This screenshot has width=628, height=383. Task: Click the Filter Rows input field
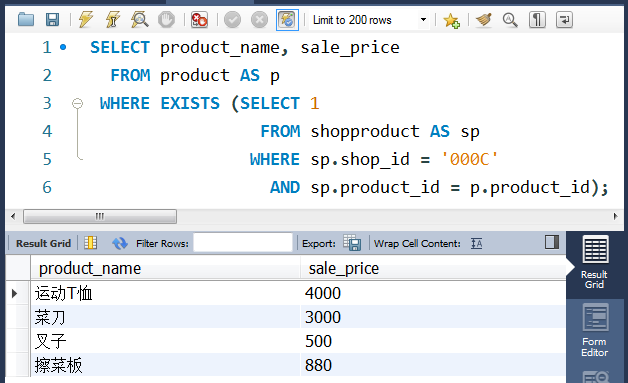(x=243, y=243)
